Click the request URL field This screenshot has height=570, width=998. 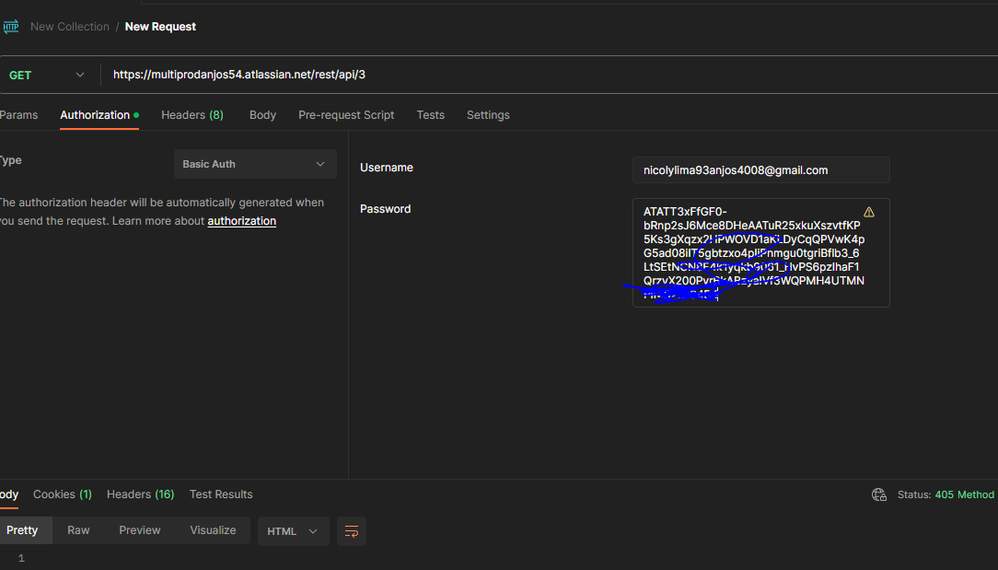pyautogui.click(x=547, y=75)
